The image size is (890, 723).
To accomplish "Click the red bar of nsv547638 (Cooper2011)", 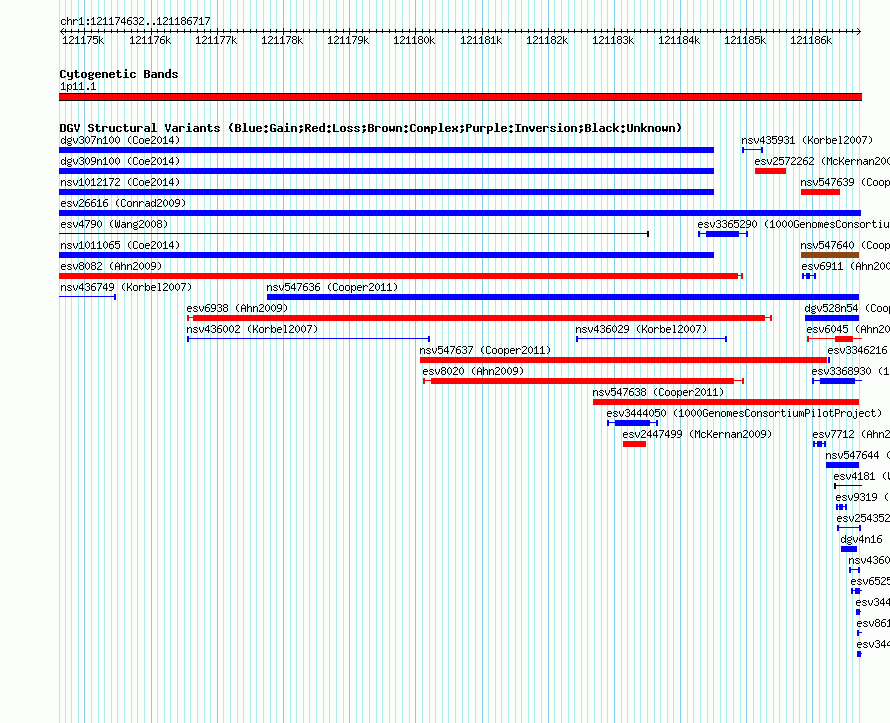I will pyautogui.click(x=726, y=402).
